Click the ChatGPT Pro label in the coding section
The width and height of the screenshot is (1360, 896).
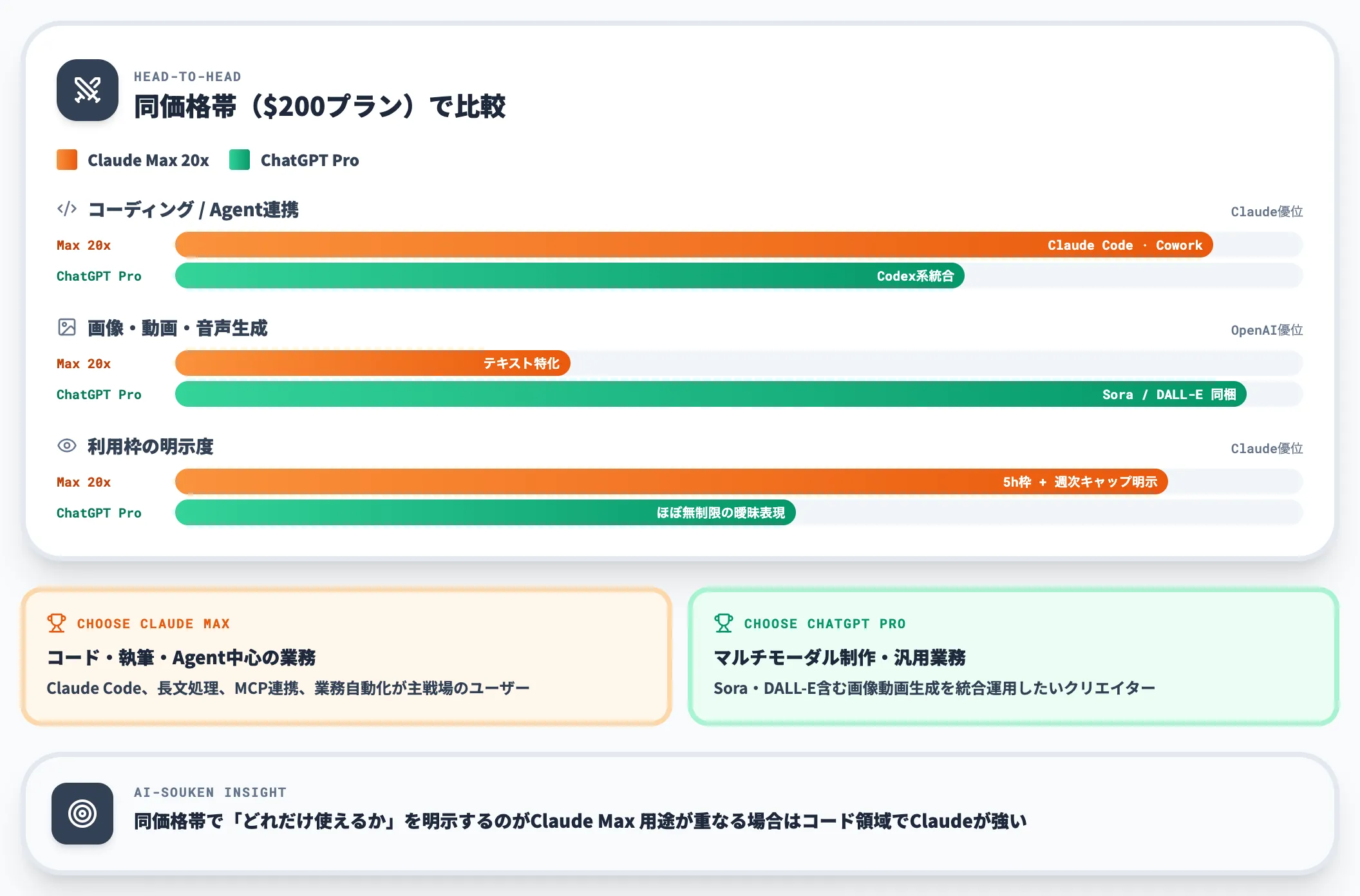pos(99,276)
